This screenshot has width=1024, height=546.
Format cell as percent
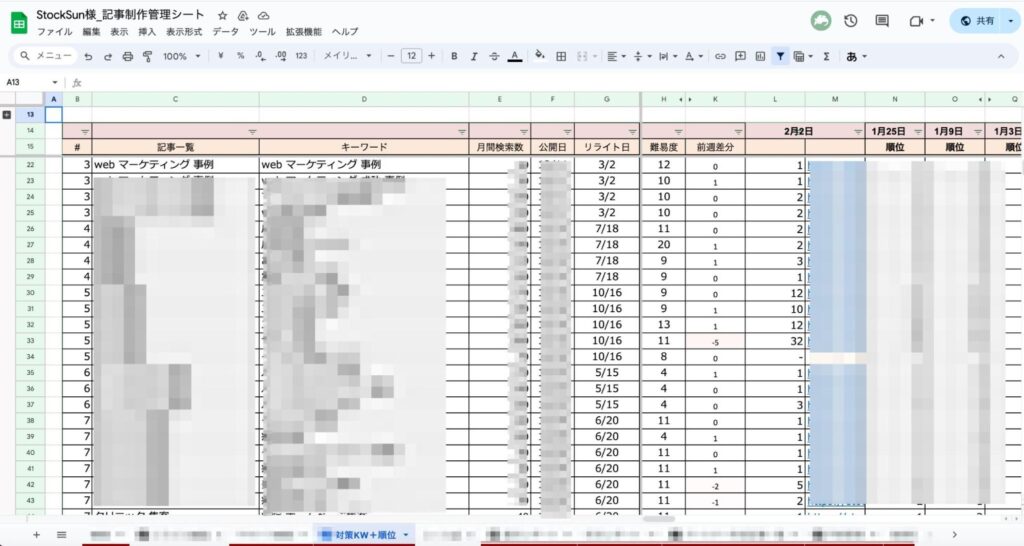click(x=240, y=56)
